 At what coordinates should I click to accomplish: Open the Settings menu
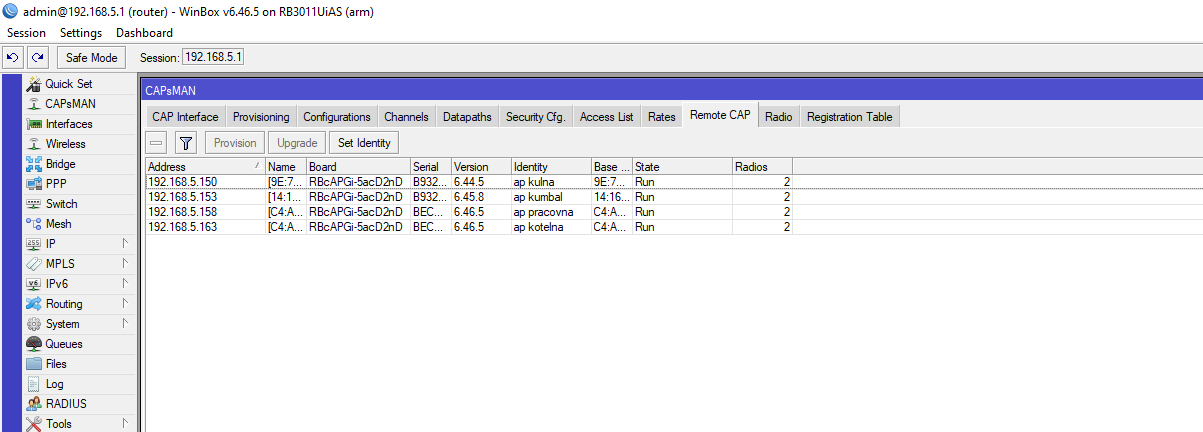click(x=81, y=33)
